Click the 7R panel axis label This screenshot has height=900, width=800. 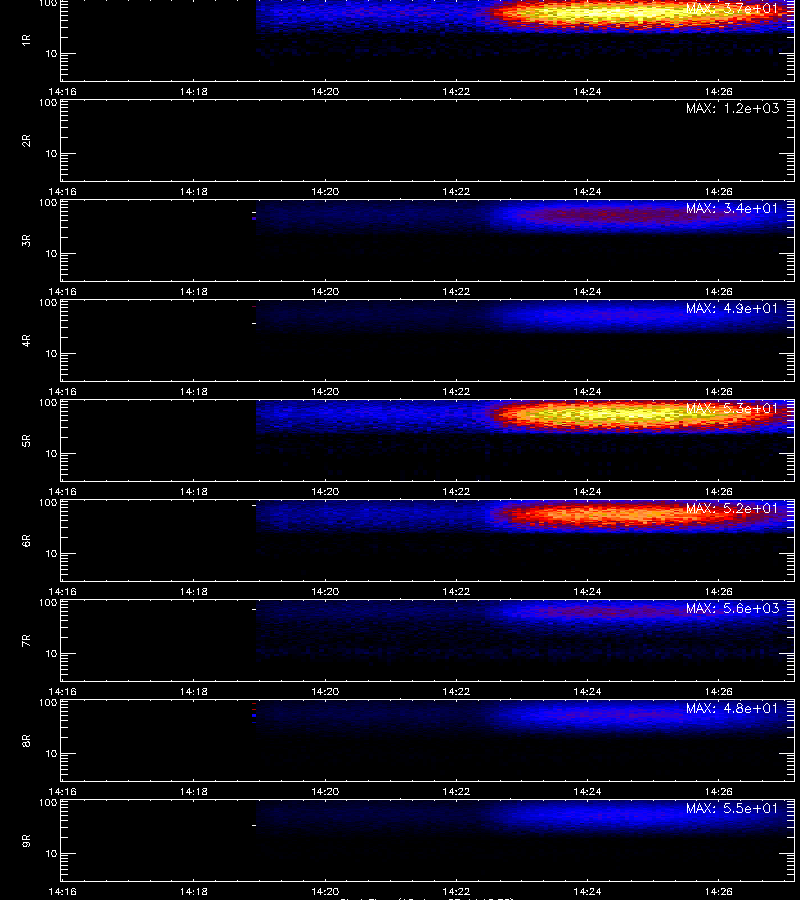click(26, 641)
